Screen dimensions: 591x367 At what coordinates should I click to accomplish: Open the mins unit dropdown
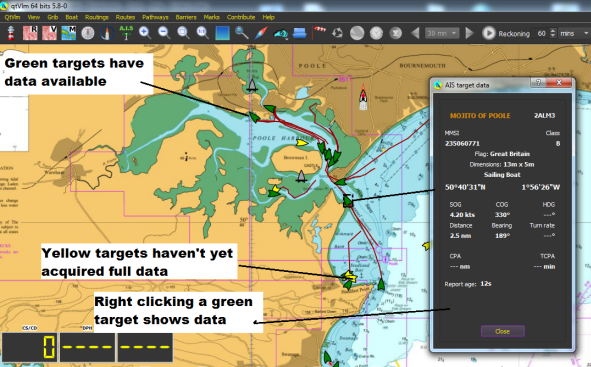coord(574,33)
